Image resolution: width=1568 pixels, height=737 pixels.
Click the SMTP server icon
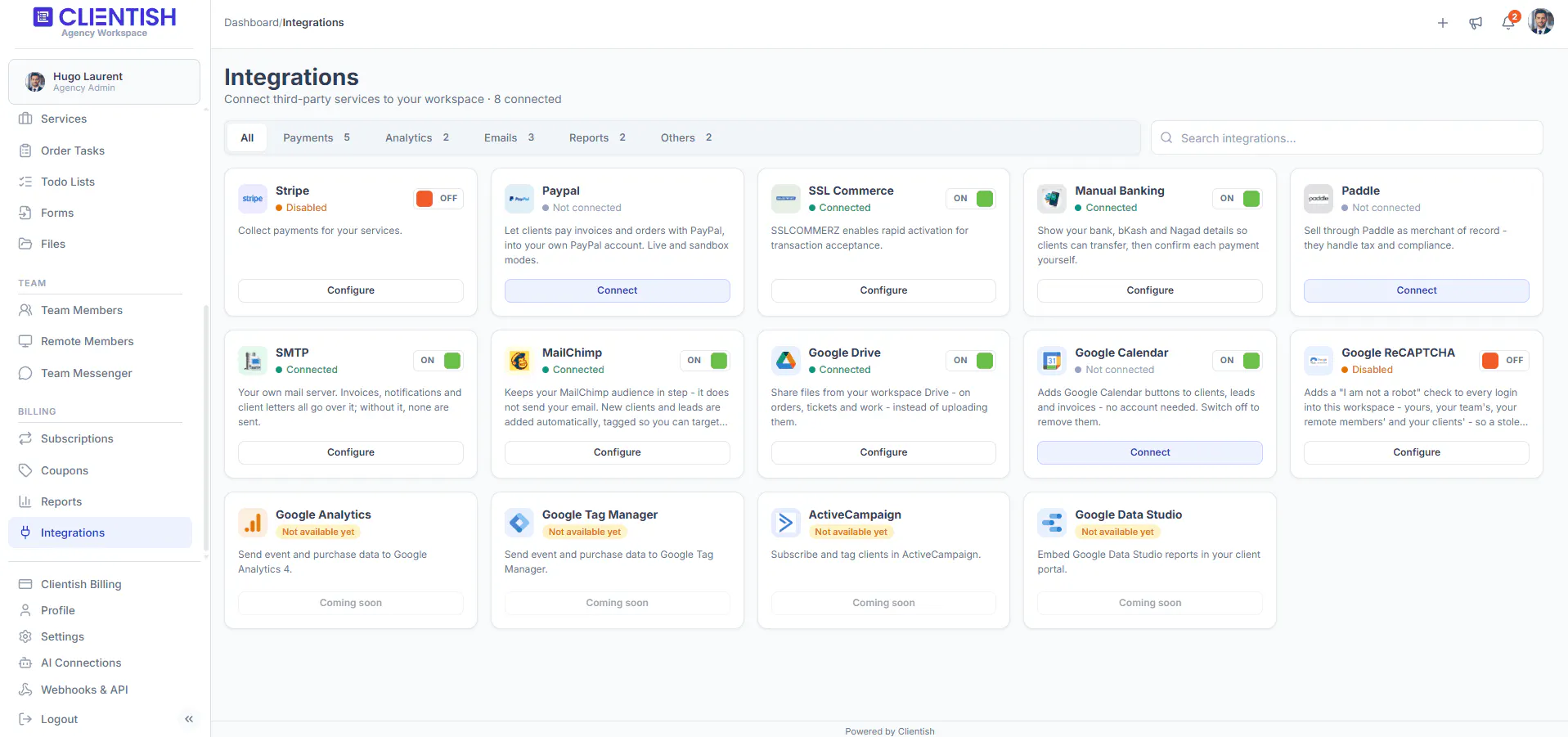[253, 361]
